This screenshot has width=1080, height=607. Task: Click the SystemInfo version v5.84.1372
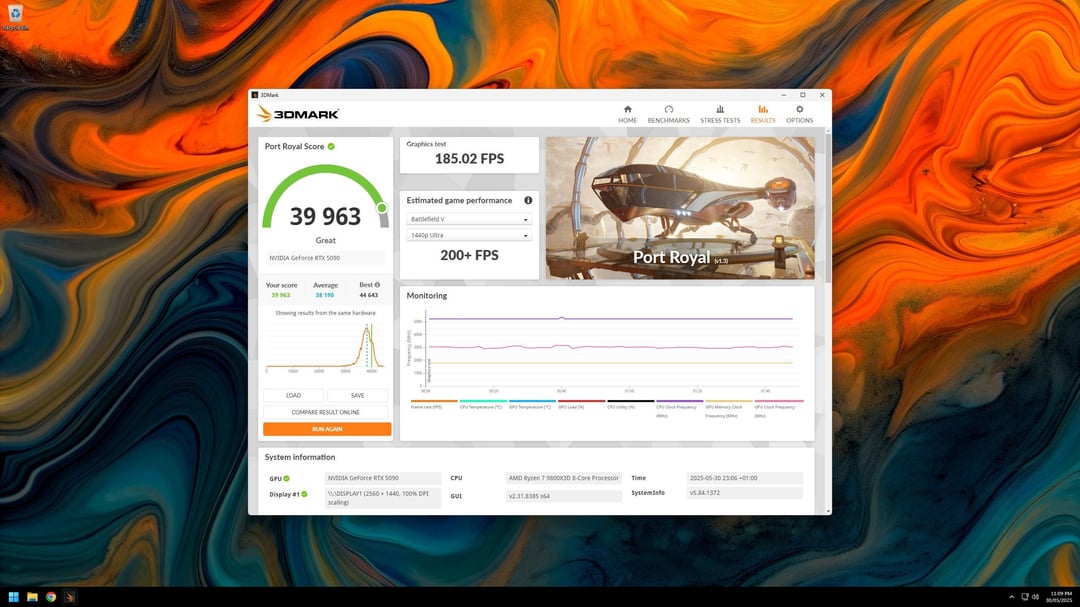[745, 493]
